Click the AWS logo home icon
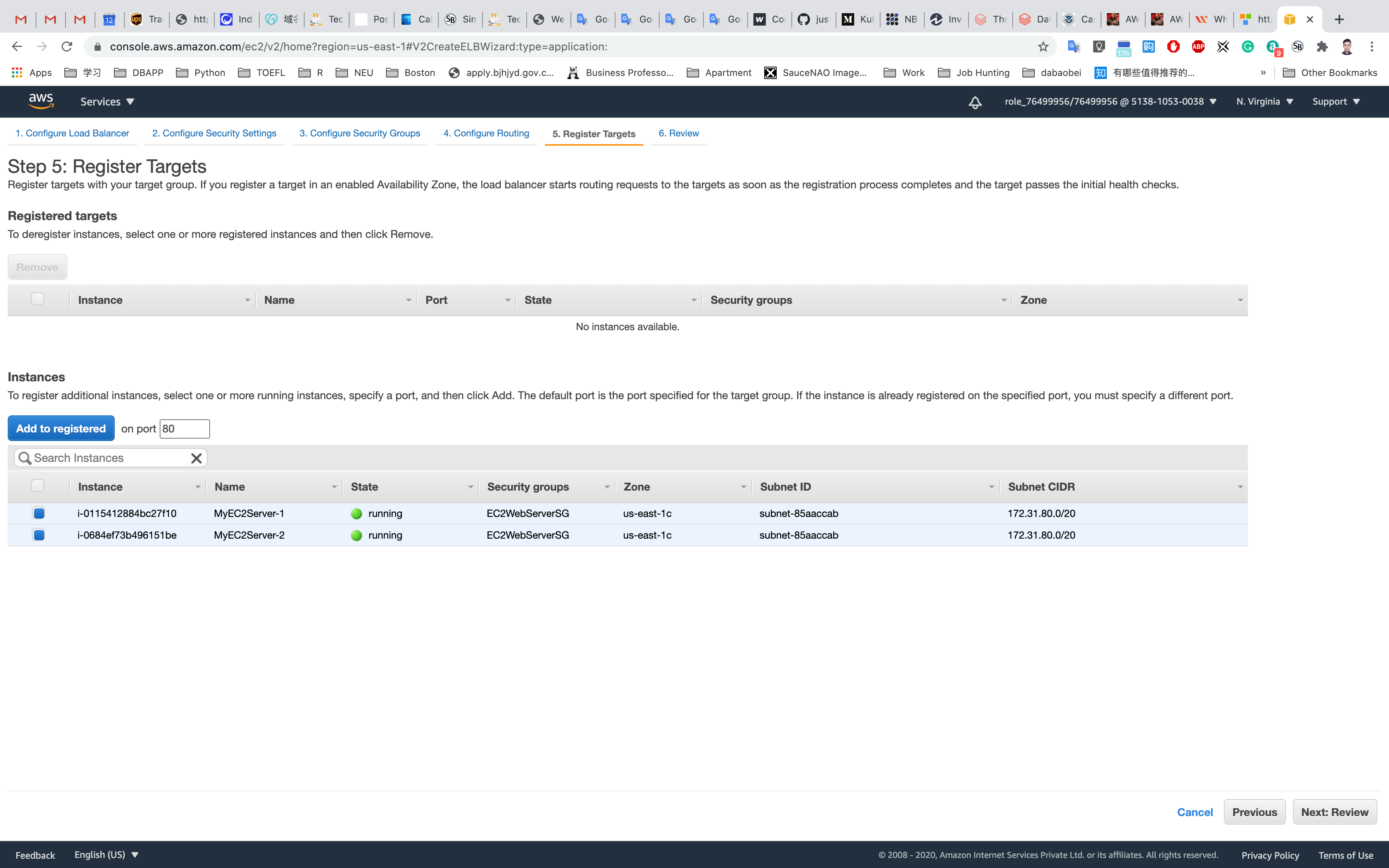 click(x=41, y=101)
